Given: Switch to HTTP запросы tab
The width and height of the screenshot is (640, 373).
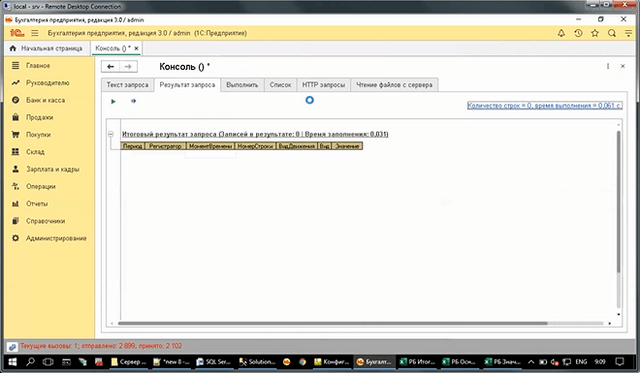Looking at the screenshot, I should coord(324,85).
